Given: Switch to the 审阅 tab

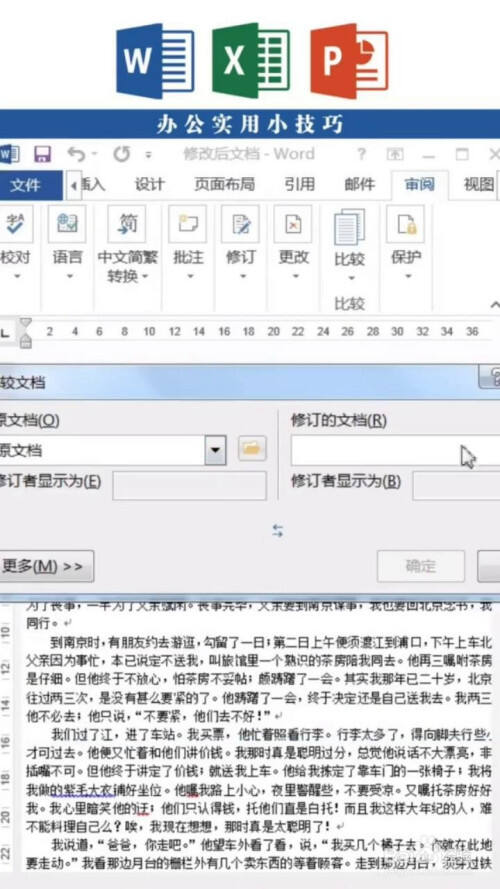Looking at the screenshot, I should [x=420, y=184].
